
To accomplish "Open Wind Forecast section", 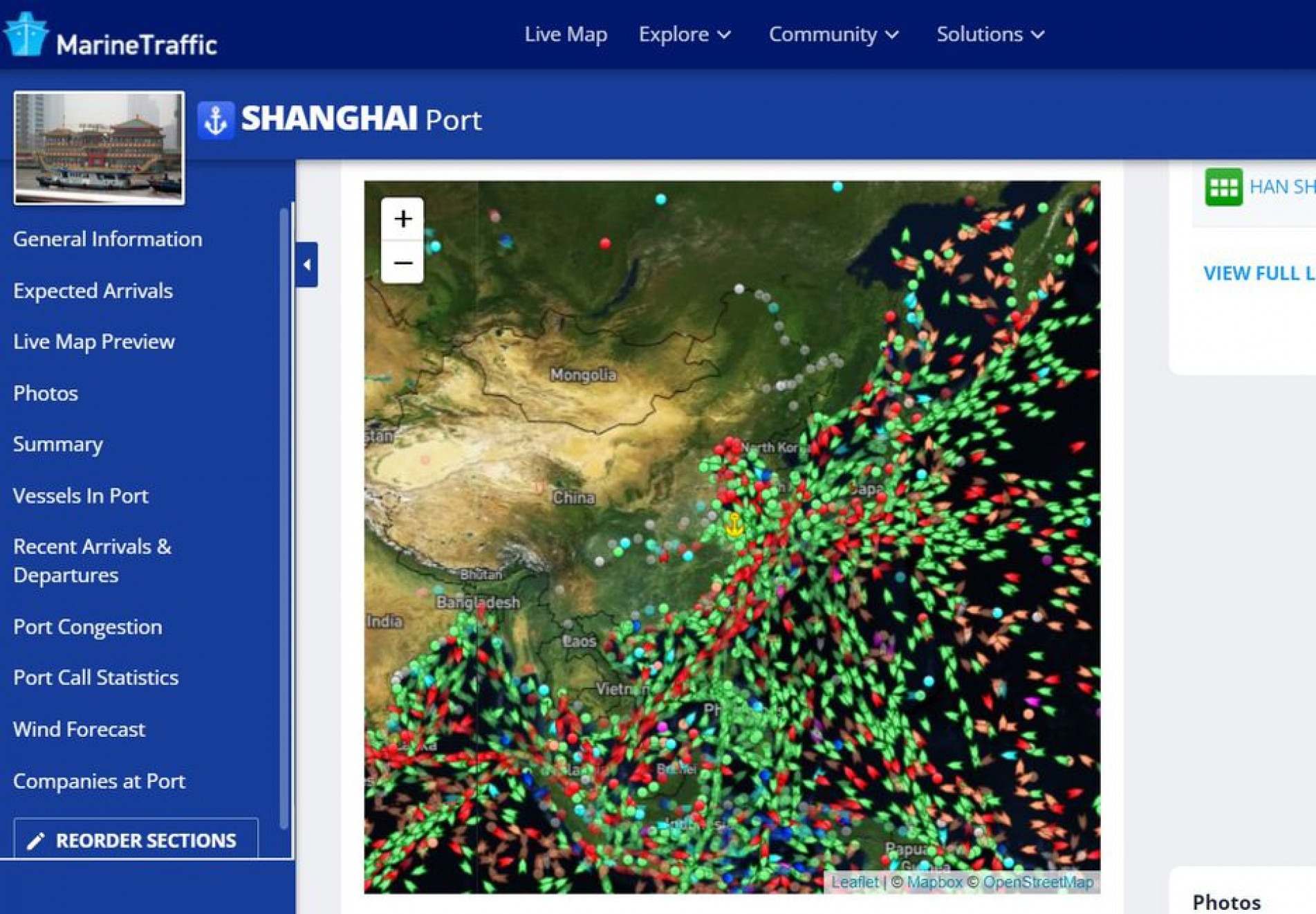I will click(79, 729).
